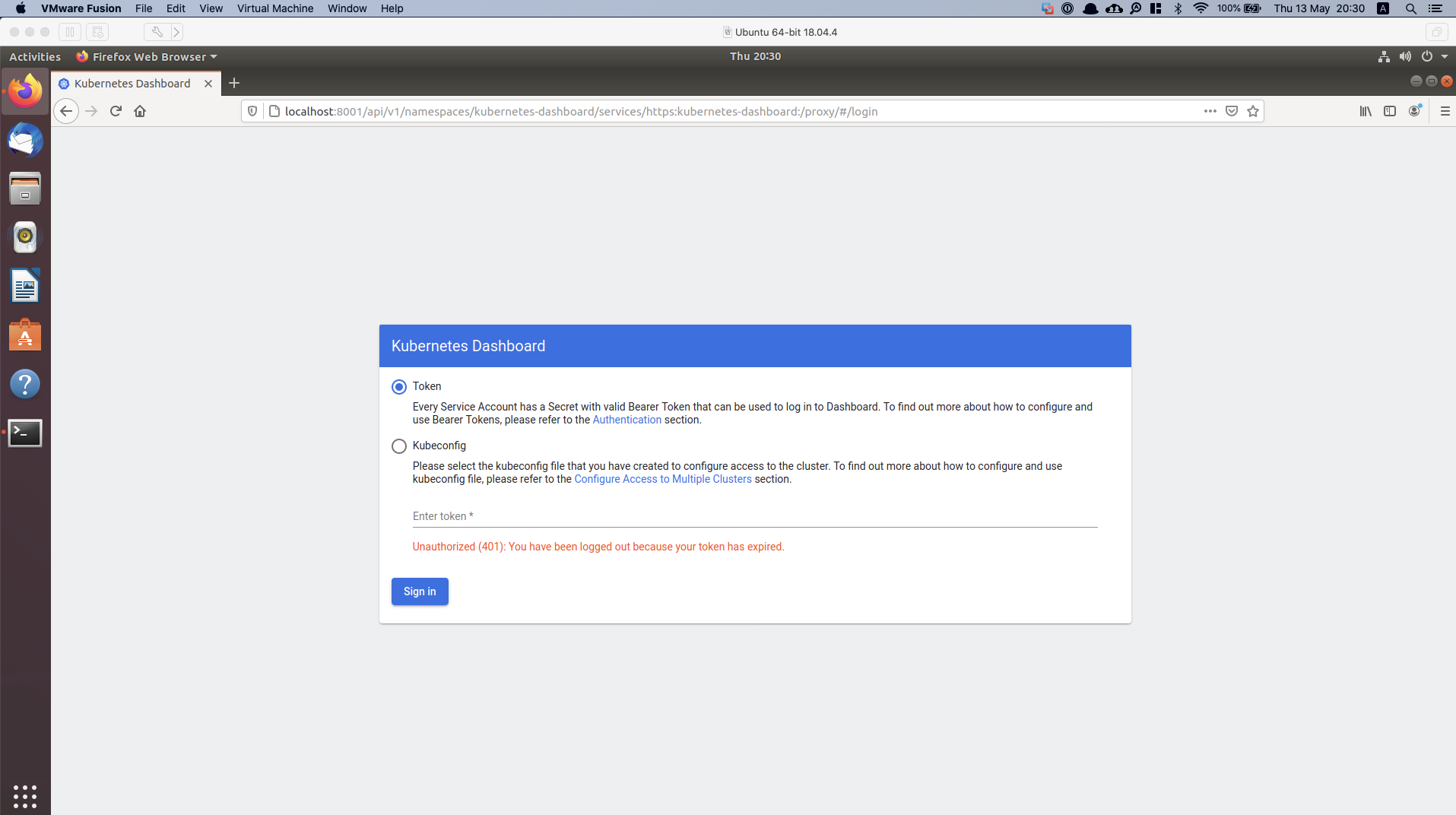Viewport: 1456px width, 815px height.
Task: Open VMware settings wrench button
Action: pyautogui.click(x=157, y=32)
